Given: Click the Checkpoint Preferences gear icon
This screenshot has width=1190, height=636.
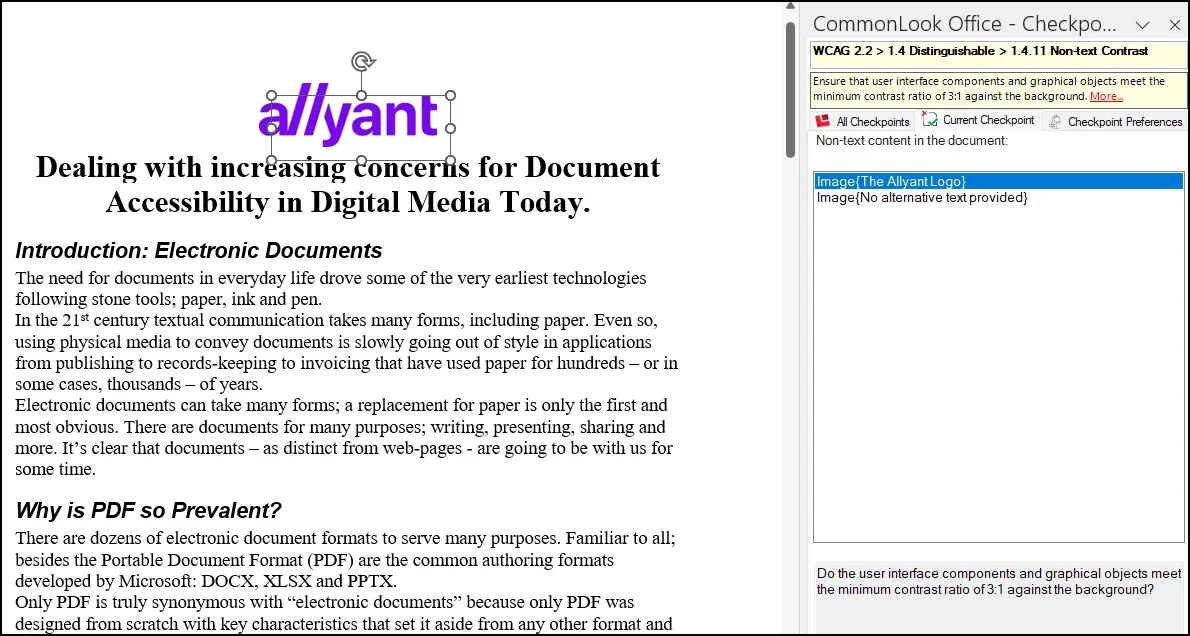Looking at the screenshot, I should 1056,121.
